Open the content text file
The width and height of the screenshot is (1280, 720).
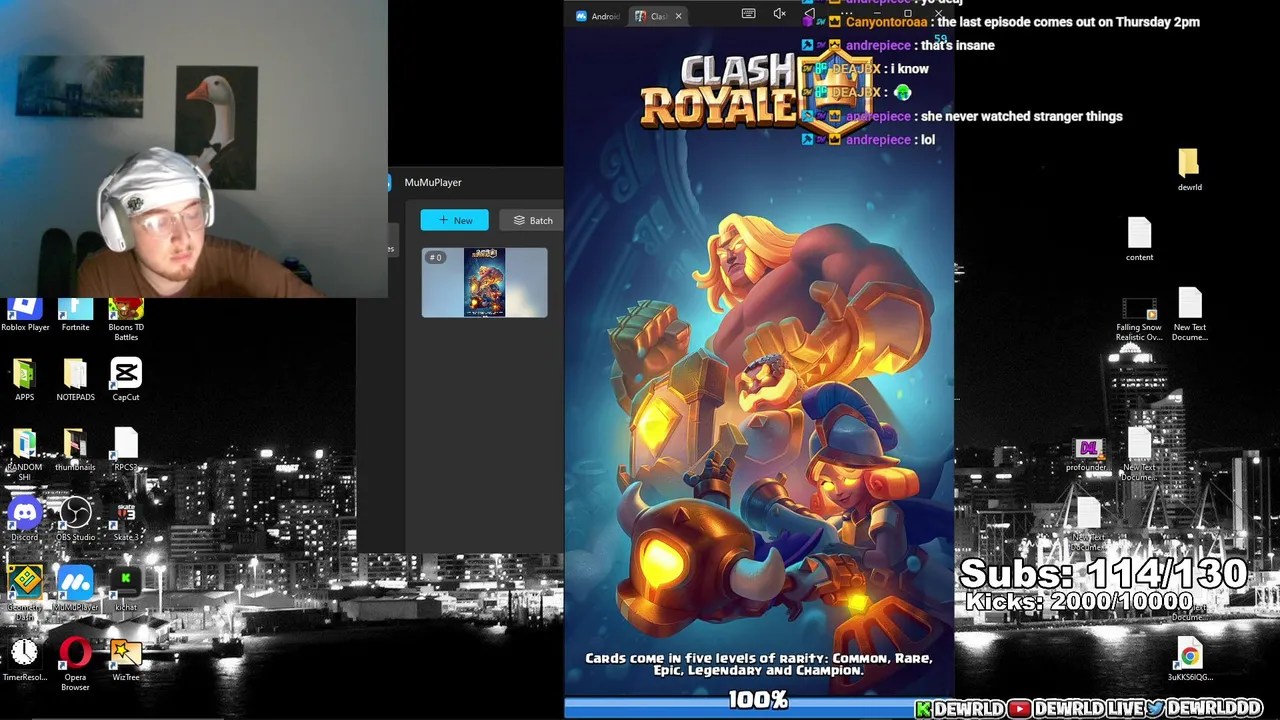coord(1139,240)
